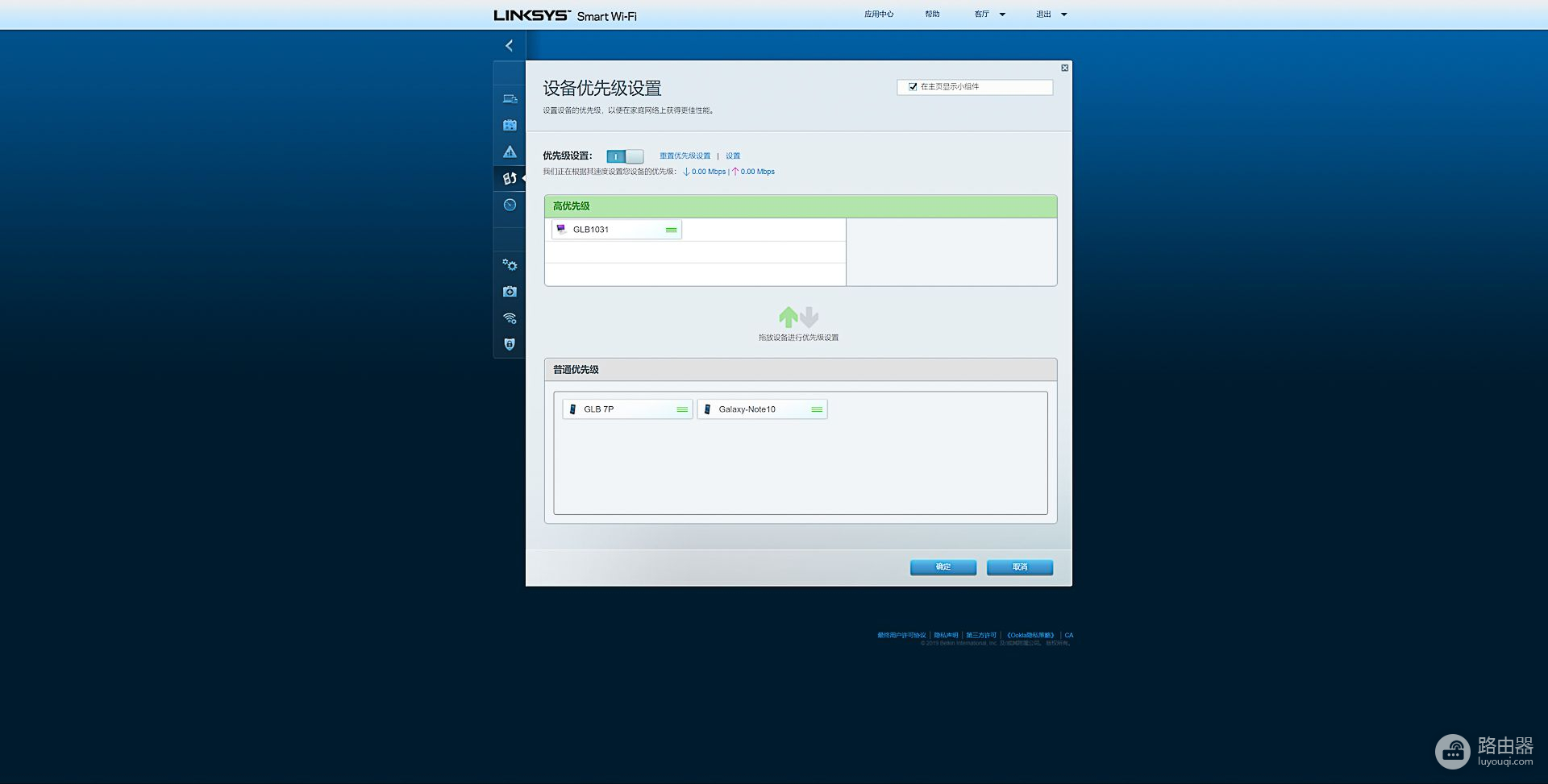Open Guest Access calendar-like sidebar icon
This screenshot has height=784, width=1548.
click(x=510, y=125)
